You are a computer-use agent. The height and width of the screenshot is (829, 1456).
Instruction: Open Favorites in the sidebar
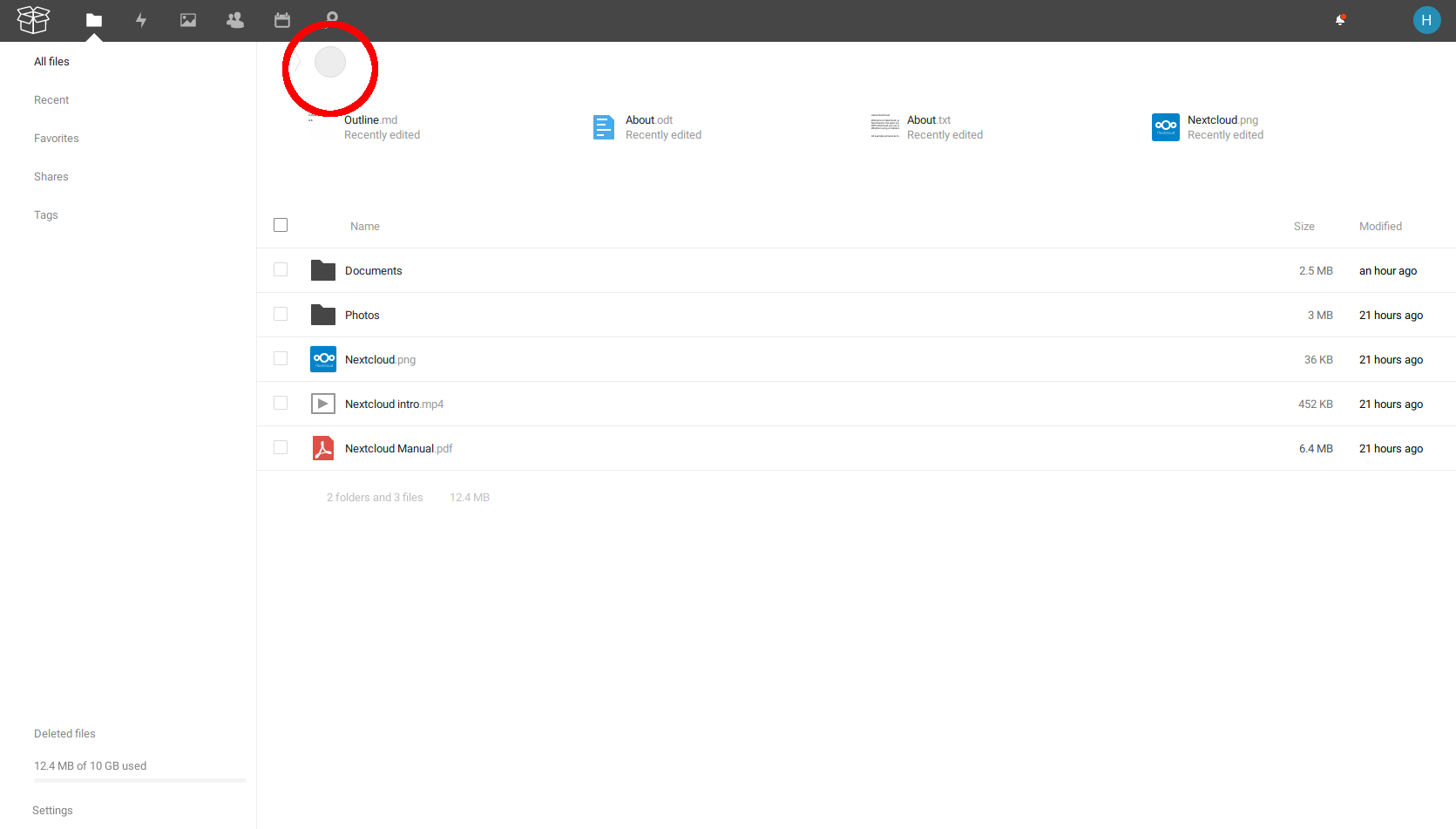click(57, 139)
